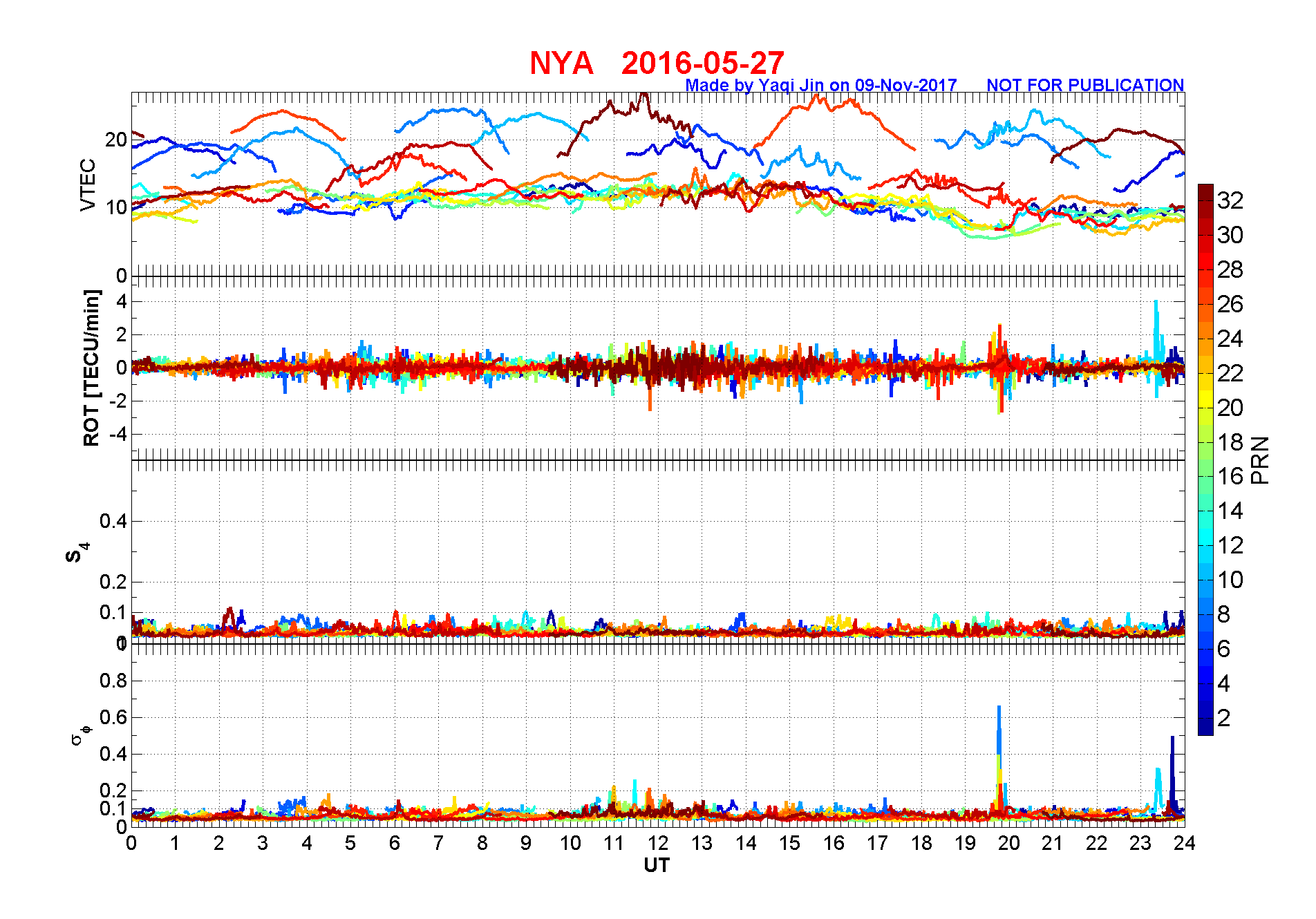Click the NOT FOR PUBLICATION notice

point(1085,85)
